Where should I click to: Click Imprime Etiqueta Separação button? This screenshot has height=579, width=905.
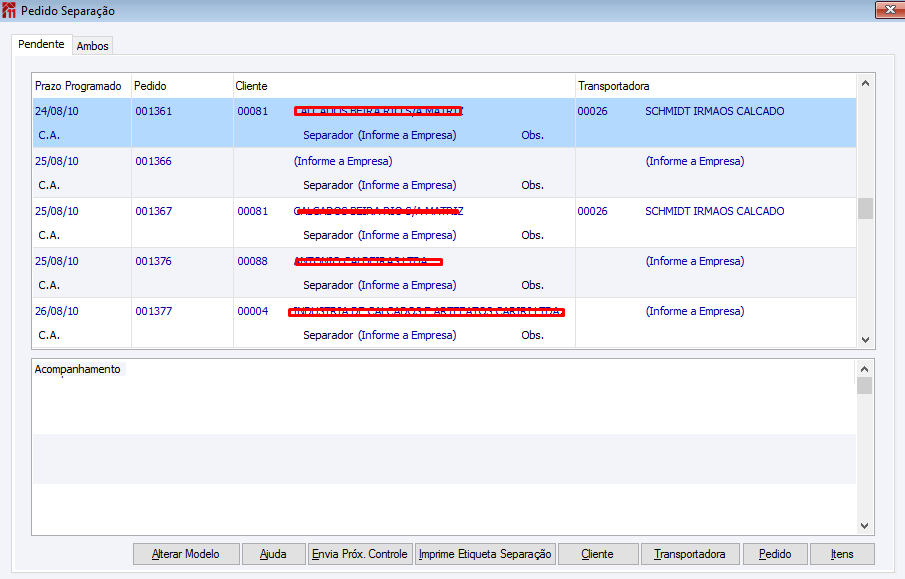click(x=485, y=554)
